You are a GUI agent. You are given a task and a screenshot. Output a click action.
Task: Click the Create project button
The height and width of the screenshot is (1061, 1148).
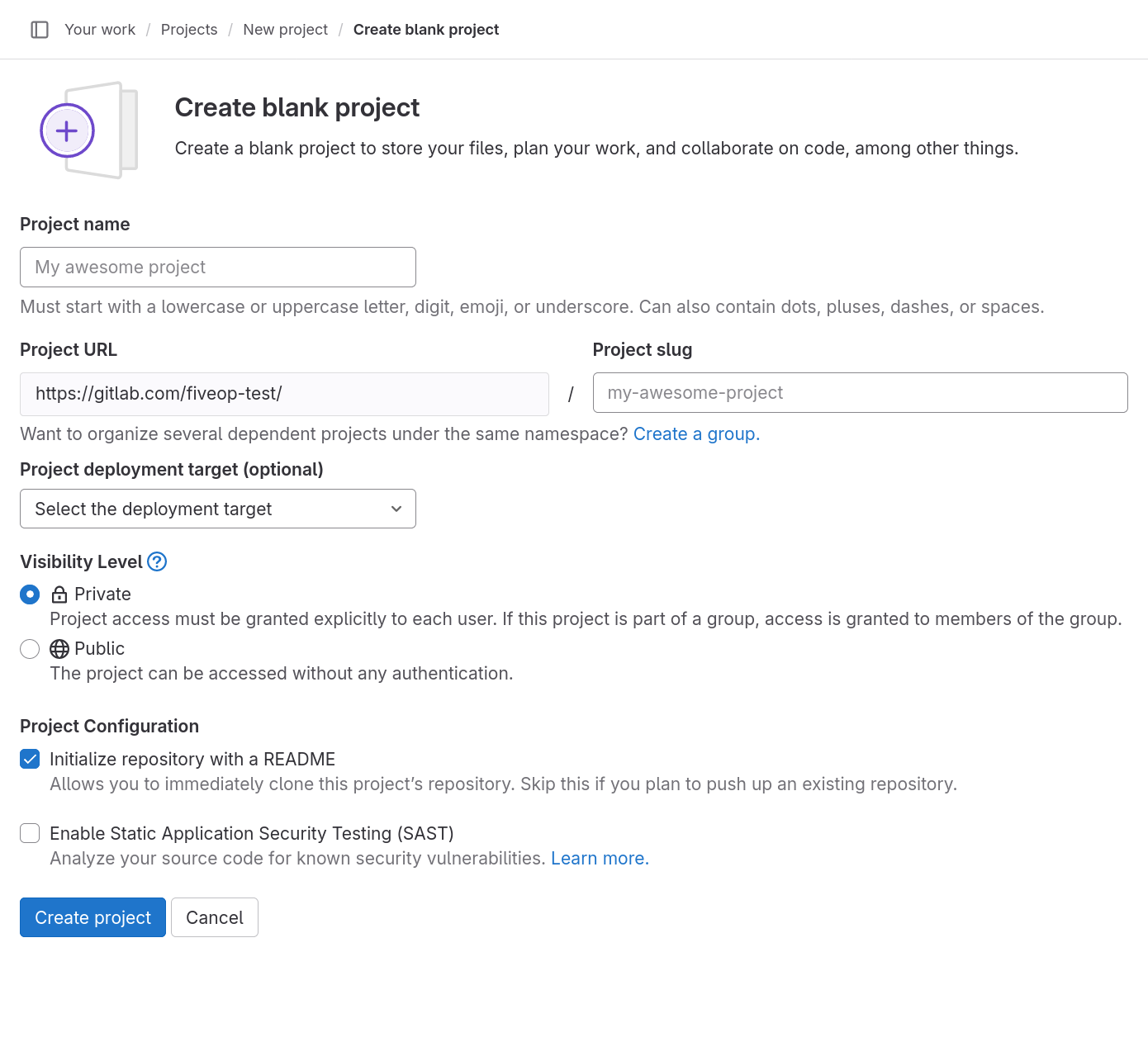pyautogui.click(x=92, y=917)
